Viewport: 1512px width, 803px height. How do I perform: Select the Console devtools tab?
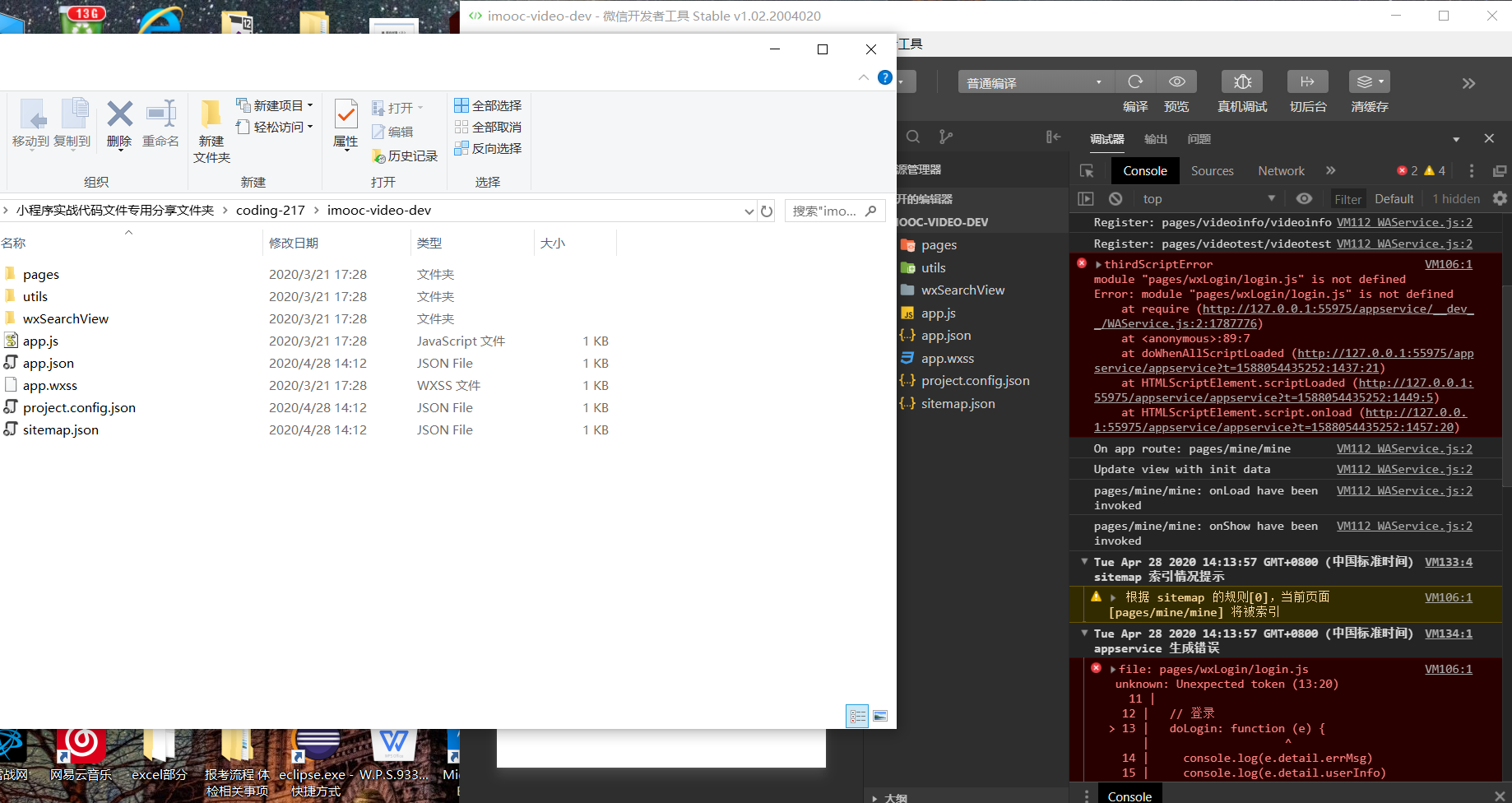pyautogui.click(x=1145, y=171)
